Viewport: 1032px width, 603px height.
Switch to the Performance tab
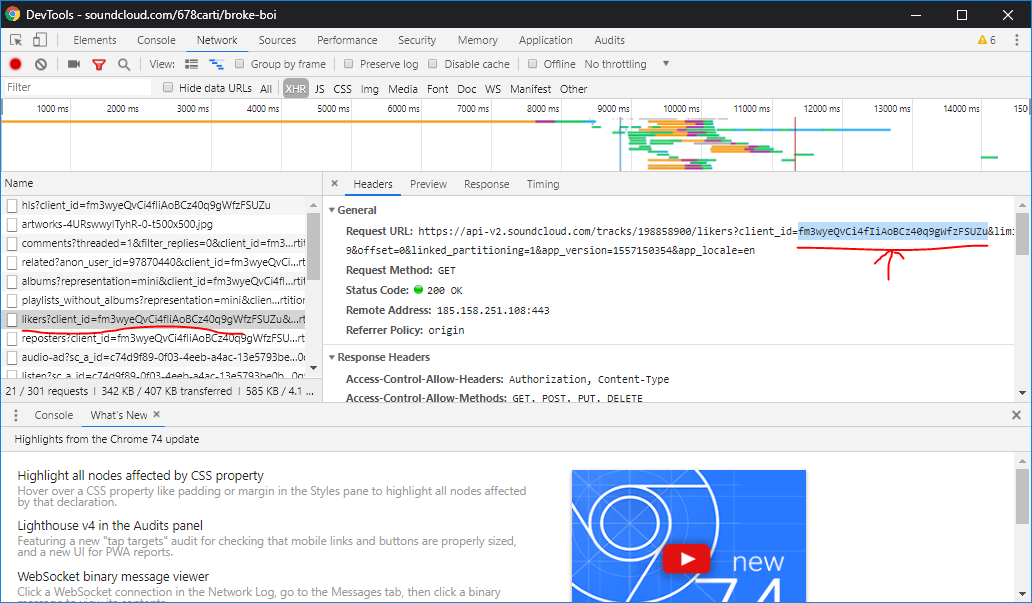(347, 40)
